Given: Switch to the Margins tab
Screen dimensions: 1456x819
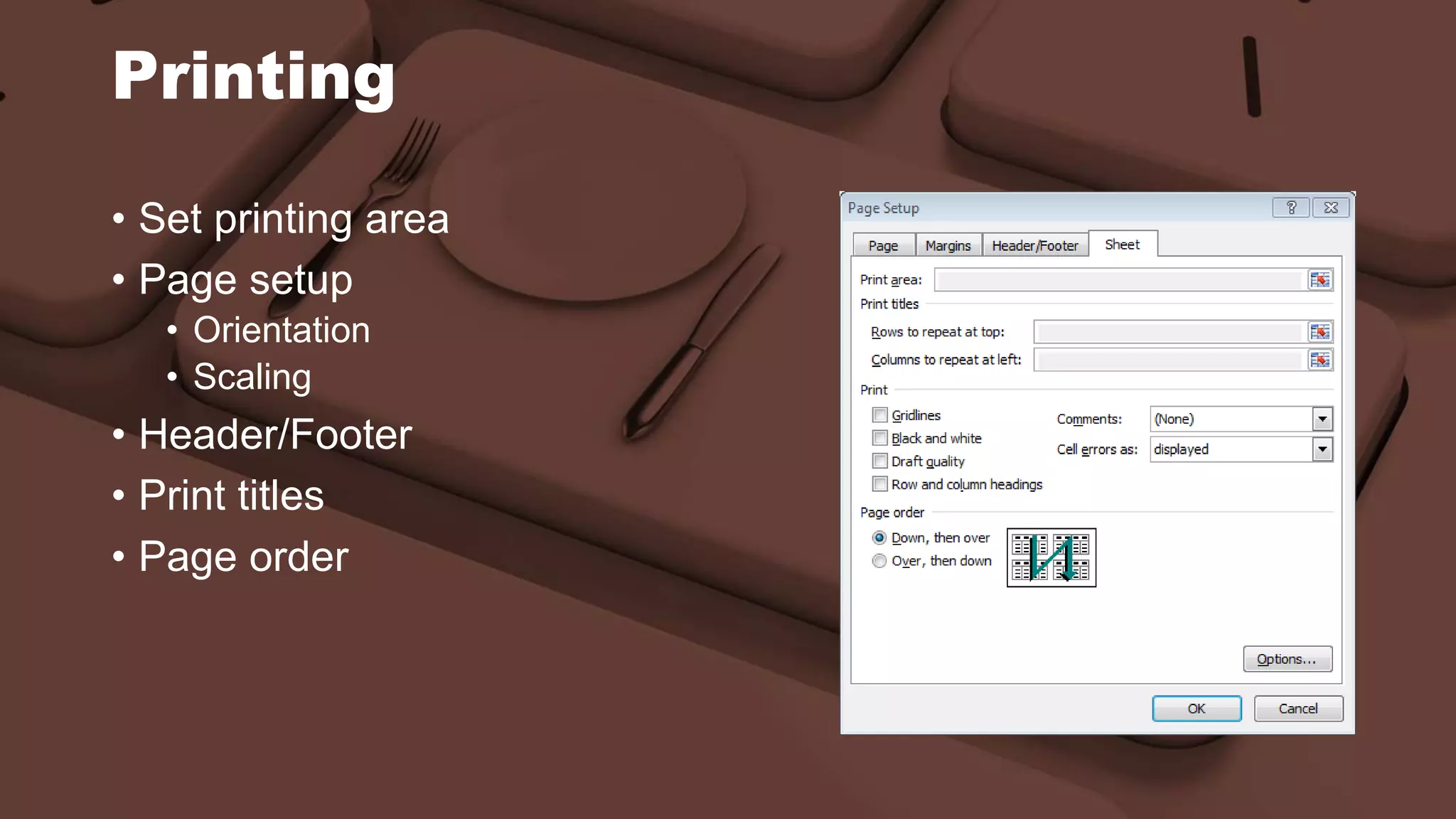Looking at the screenshot, I should (x=948, y=246).
